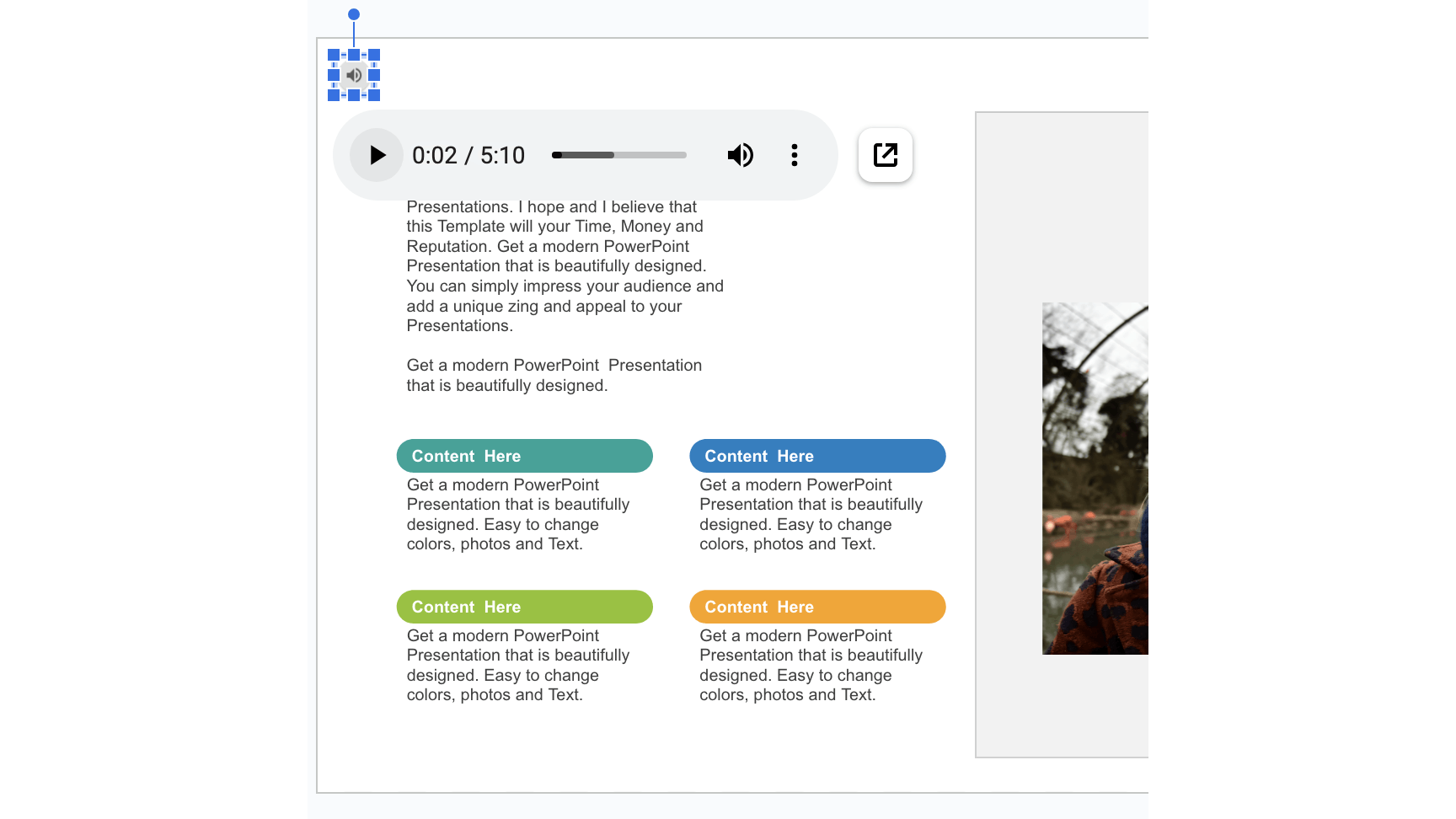Click the description text under the teal label
Screen dimensions: 1456x819
(x=518, y=515)
